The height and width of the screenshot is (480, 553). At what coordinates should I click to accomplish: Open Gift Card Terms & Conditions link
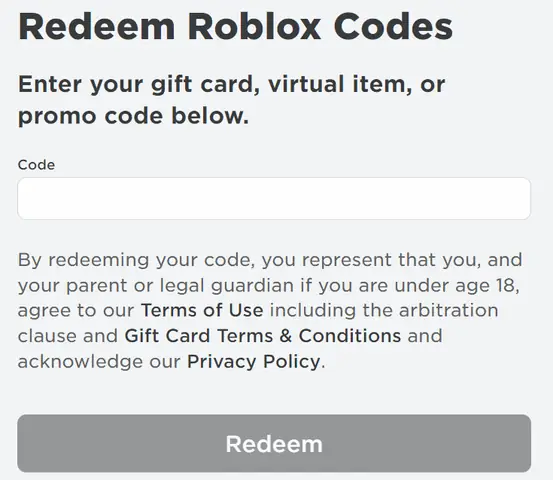(x=263, y=336)
